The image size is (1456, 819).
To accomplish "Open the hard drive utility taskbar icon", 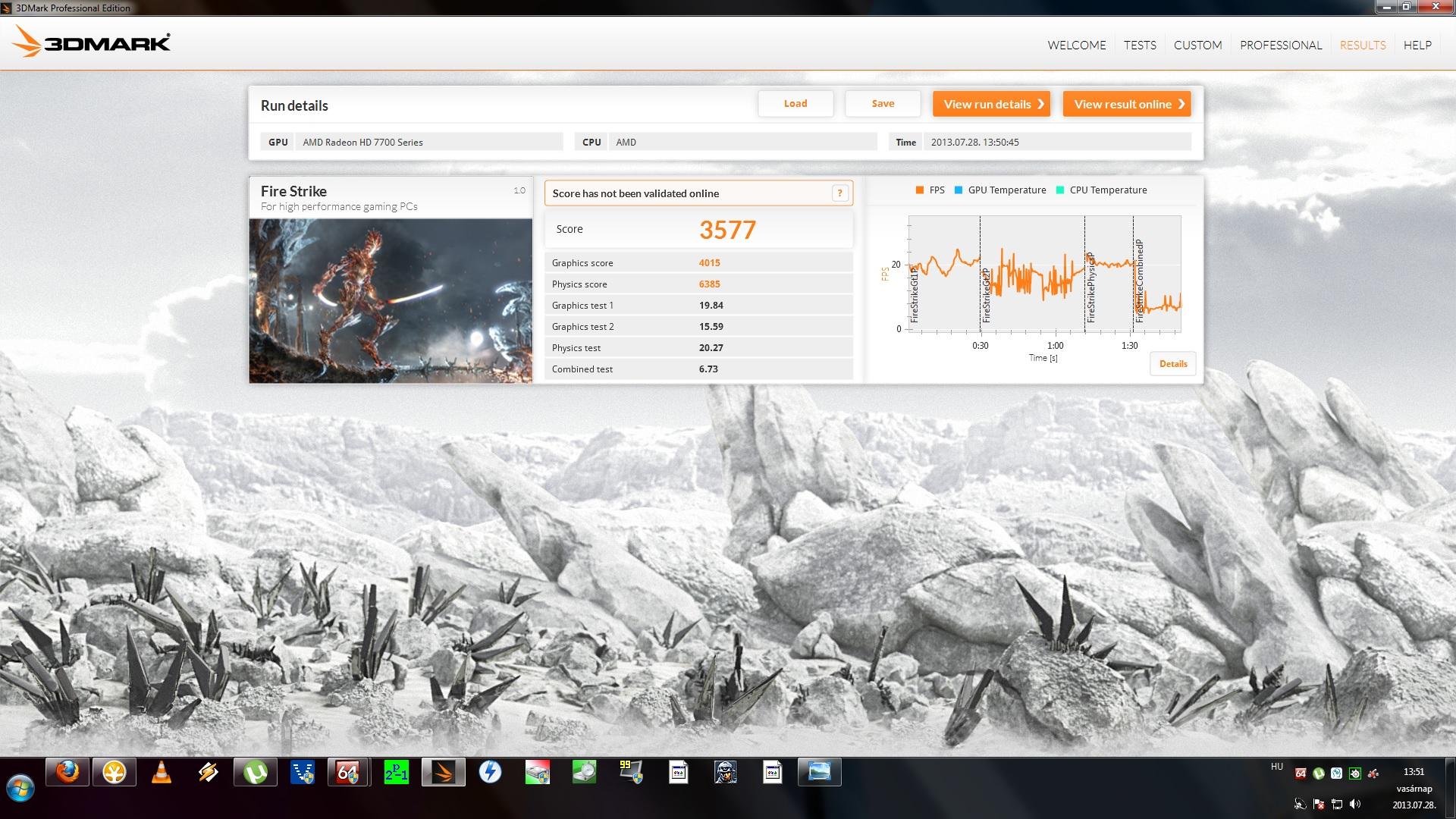I will tap(538, 772).
